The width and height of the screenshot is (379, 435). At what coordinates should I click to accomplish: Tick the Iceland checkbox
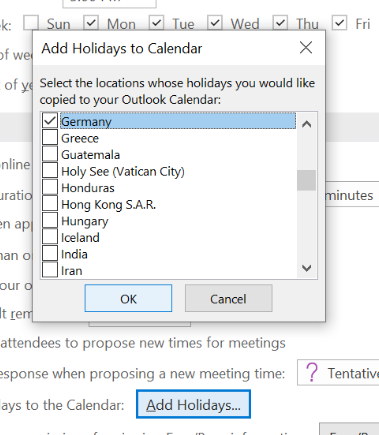click(x=50, y=237)
